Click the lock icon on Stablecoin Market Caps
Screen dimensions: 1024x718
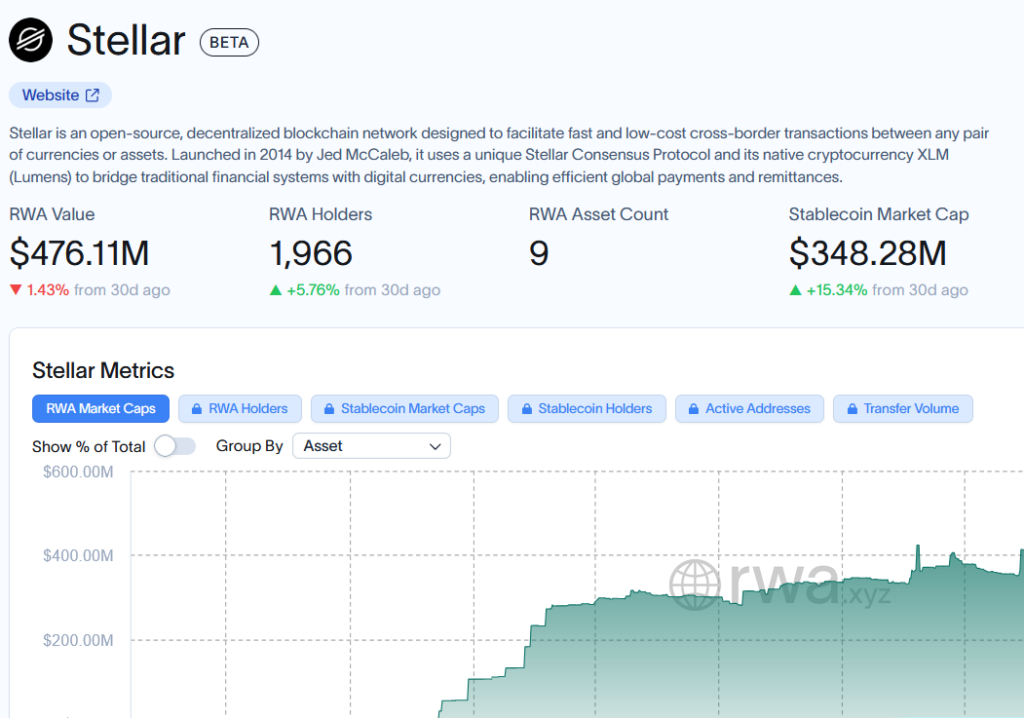(x=329, y=409)
